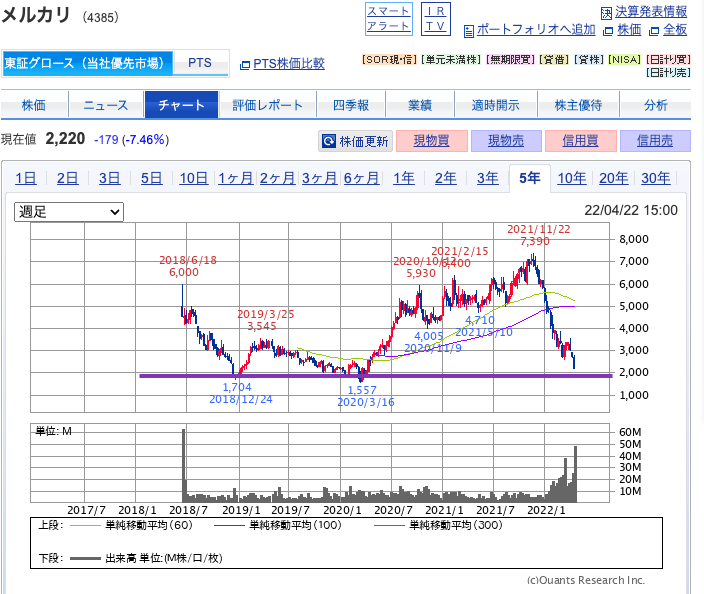Open the 全板 link
The width and height of the screenshot is (704, 594).
coord(675,30)
